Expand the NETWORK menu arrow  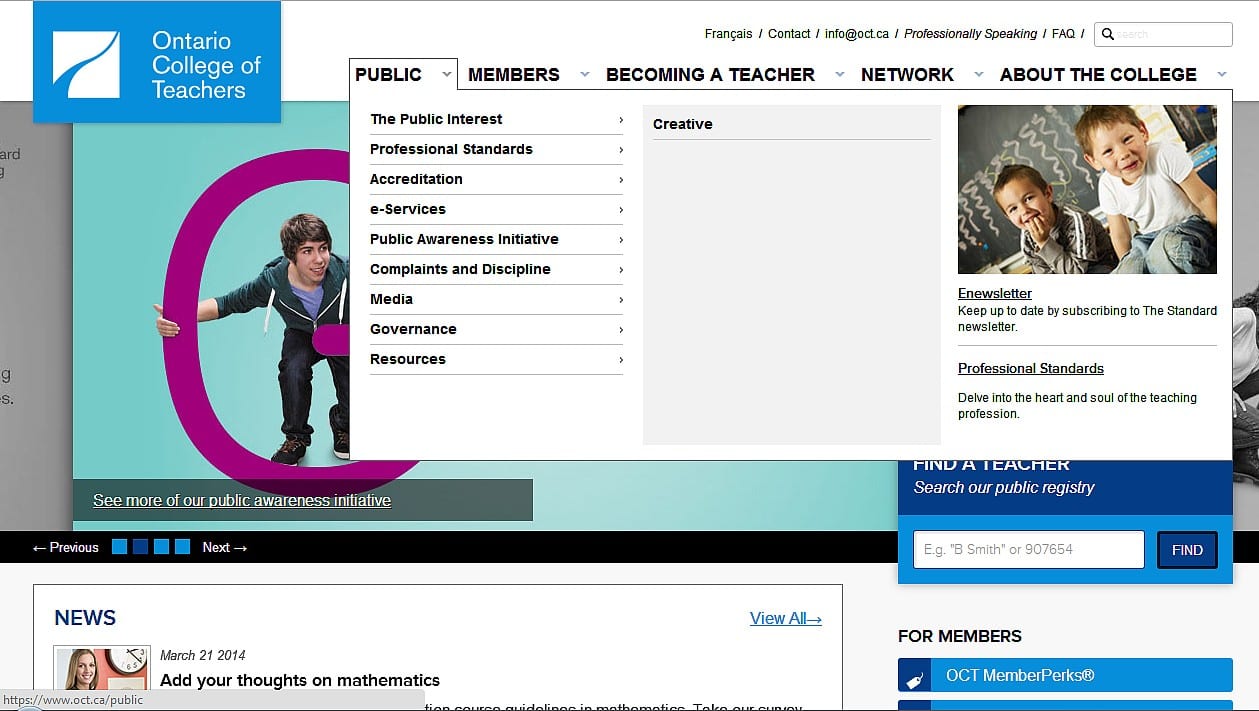click(x=979, y=75)
